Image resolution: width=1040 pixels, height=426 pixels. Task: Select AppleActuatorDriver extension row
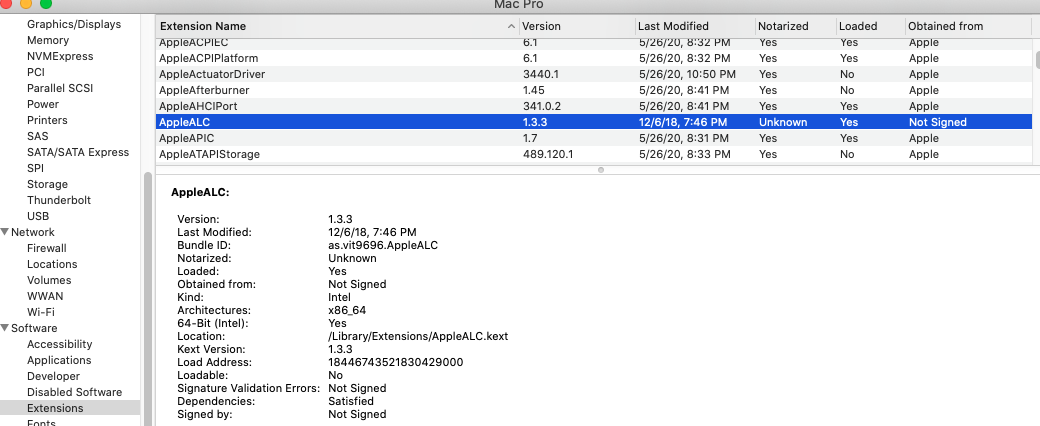click(x=594, y=74)
